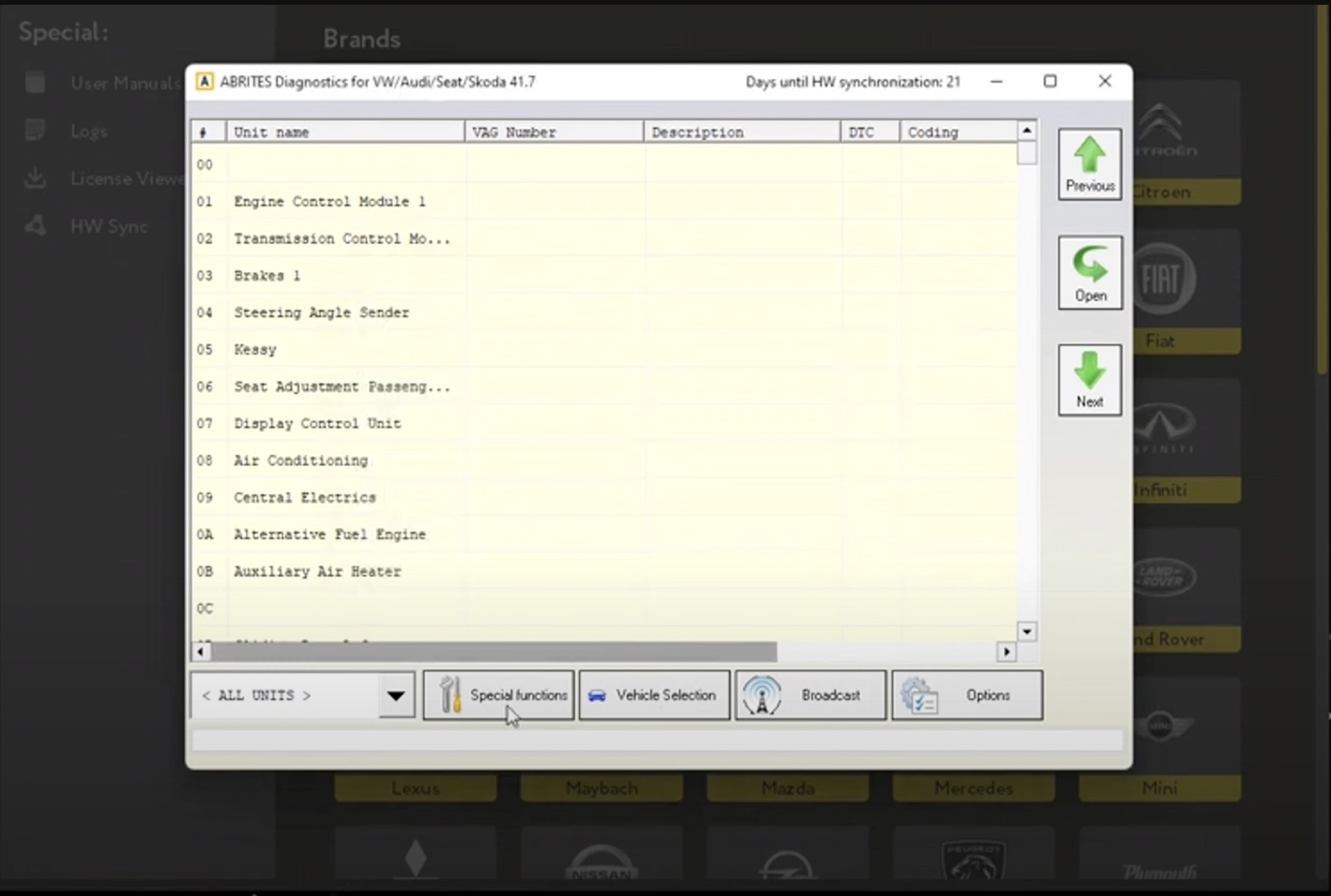Select Display Control Unit row
This screenshot has height=896, width=1331.
(x=604, y=423)
